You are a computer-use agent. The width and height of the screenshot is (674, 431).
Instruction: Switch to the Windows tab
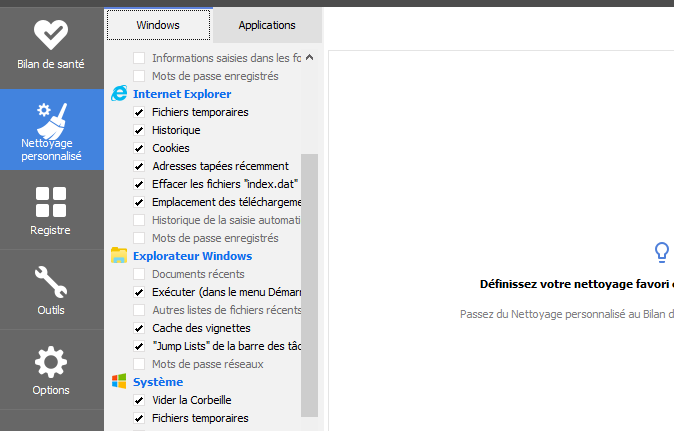pos(159,25)
